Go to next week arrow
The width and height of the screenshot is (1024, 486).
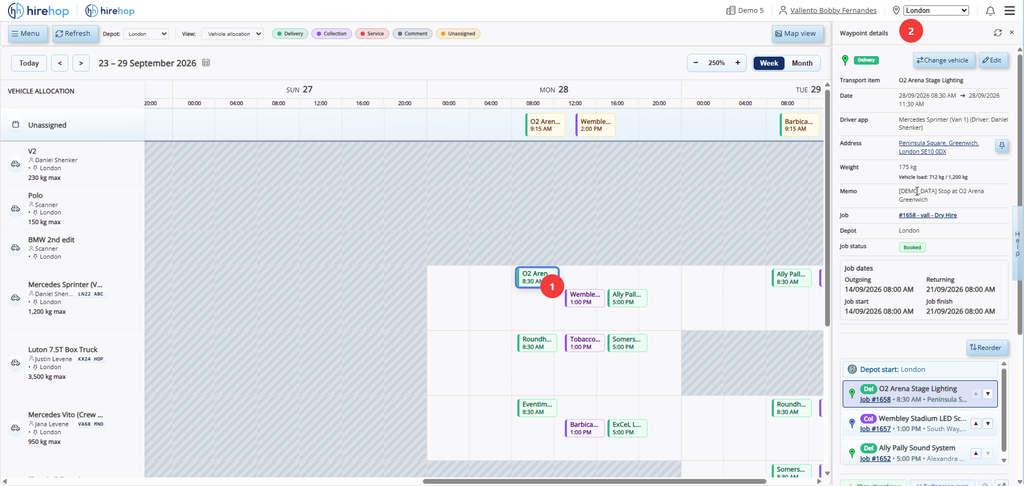[x=81, y=63]
